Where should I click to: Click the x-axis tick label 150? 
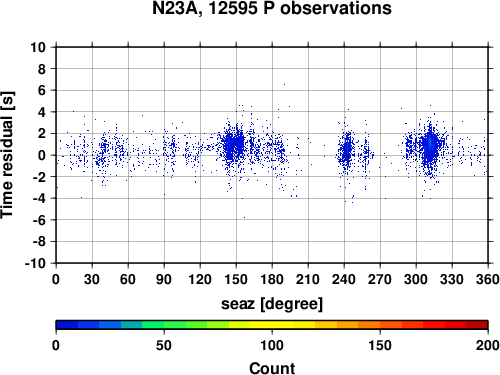click(x=236, y=279)
